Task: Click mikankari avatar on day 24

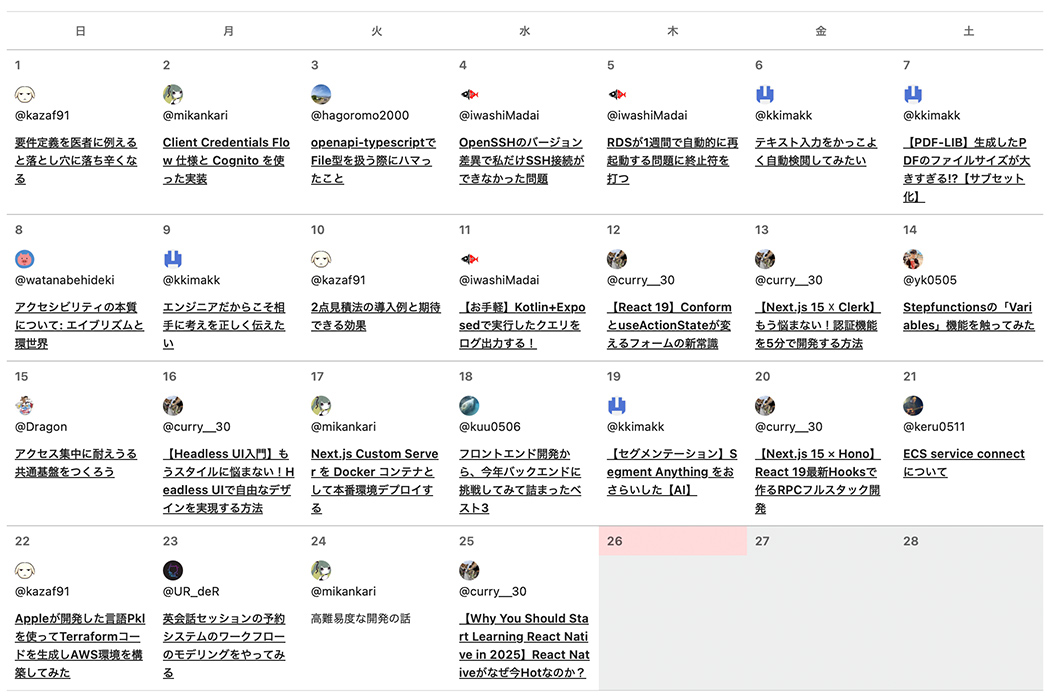Action: point(321,571)
